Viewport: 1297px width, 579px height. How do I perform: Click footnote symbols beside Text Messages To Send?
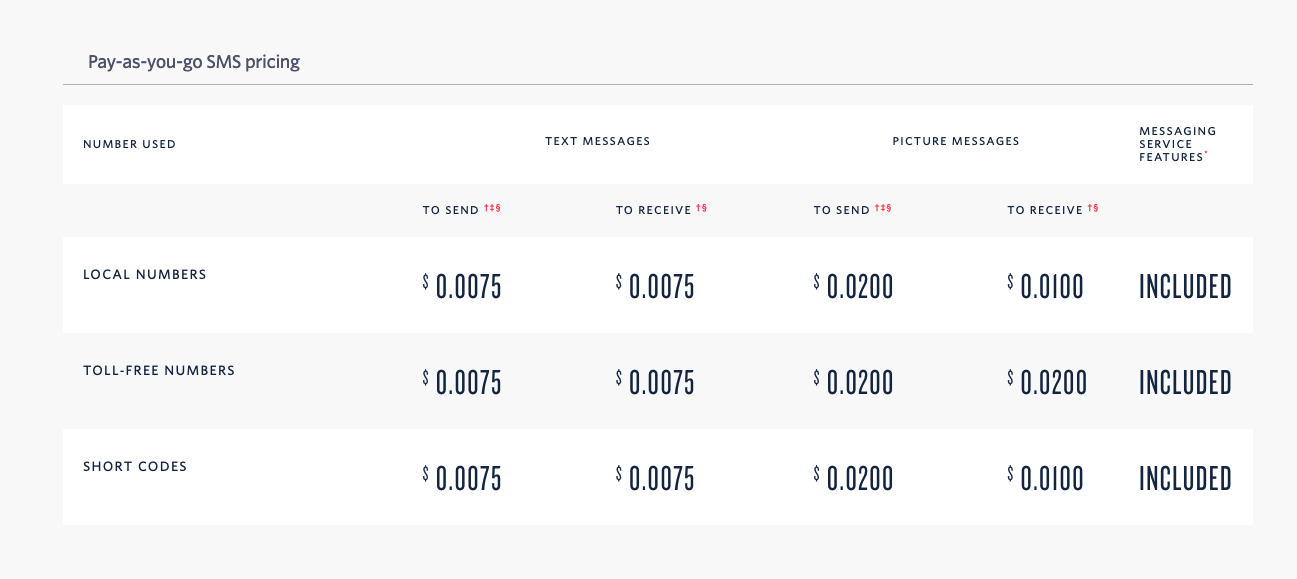(x=492, y=209)
